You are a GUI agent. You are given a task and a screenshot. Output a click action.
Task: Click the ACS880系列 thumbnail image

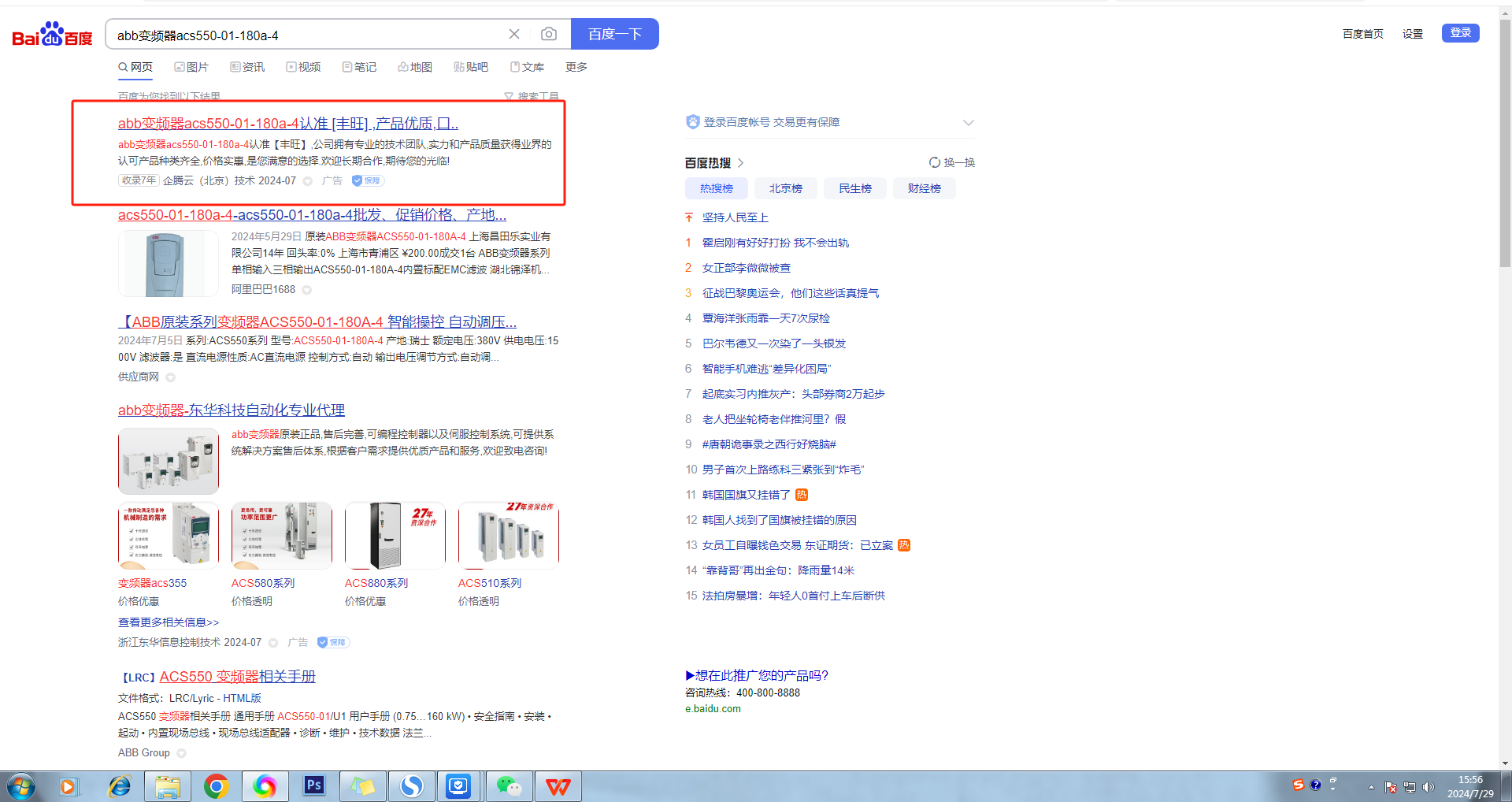pos(395,536)
